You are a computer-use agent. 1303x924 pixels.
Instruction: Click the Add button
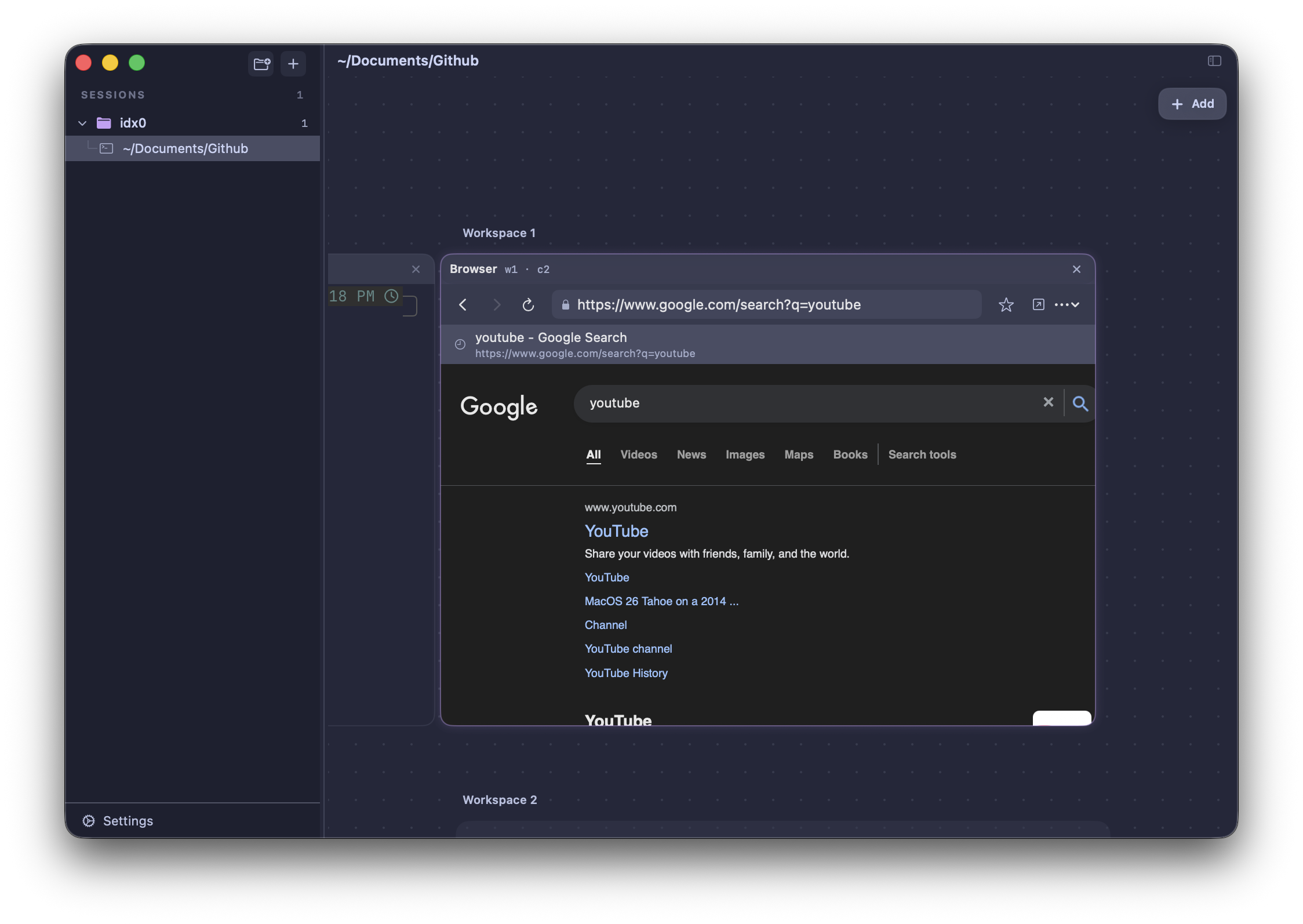(x=1192, y=104)
